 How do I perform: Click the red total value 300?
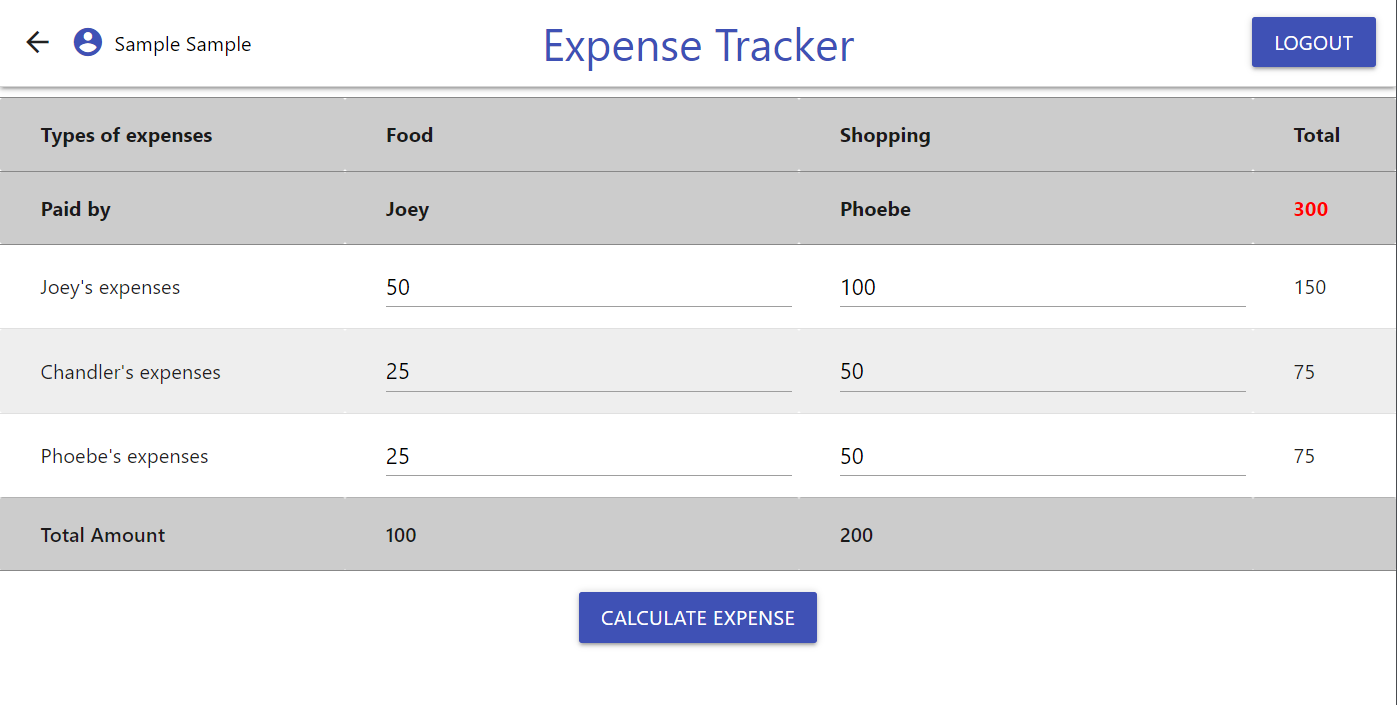point(1310,208)
